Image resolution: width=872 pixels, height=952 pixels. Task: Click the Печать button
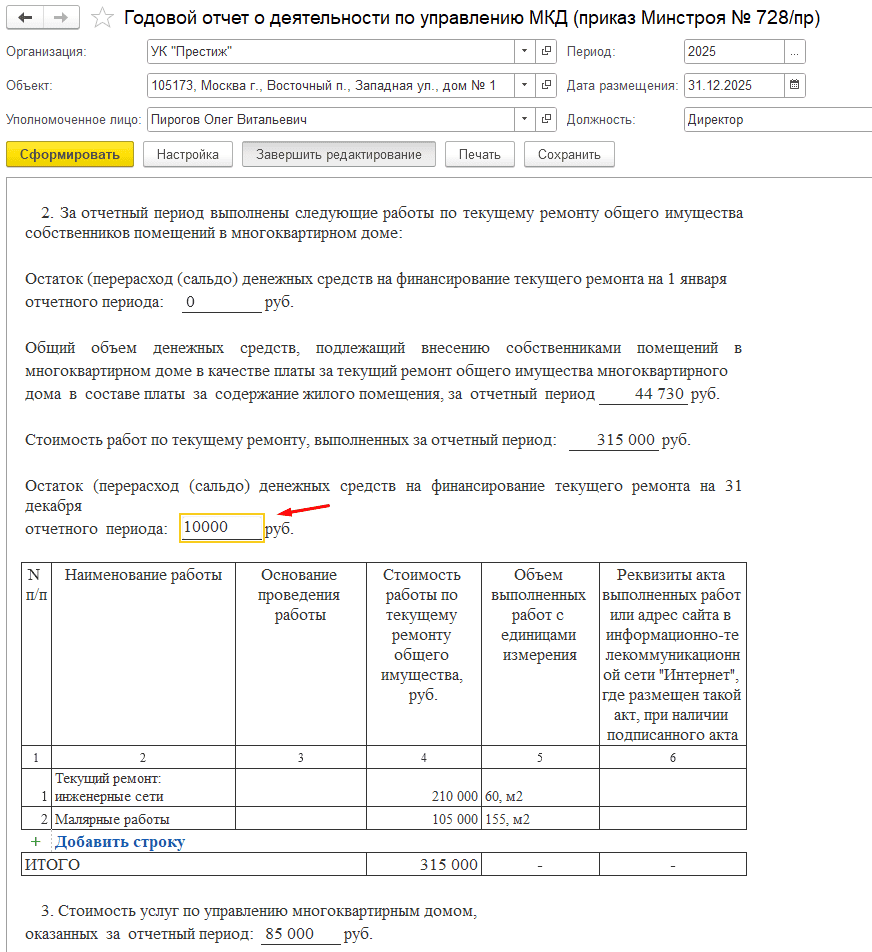pos(480,154)
